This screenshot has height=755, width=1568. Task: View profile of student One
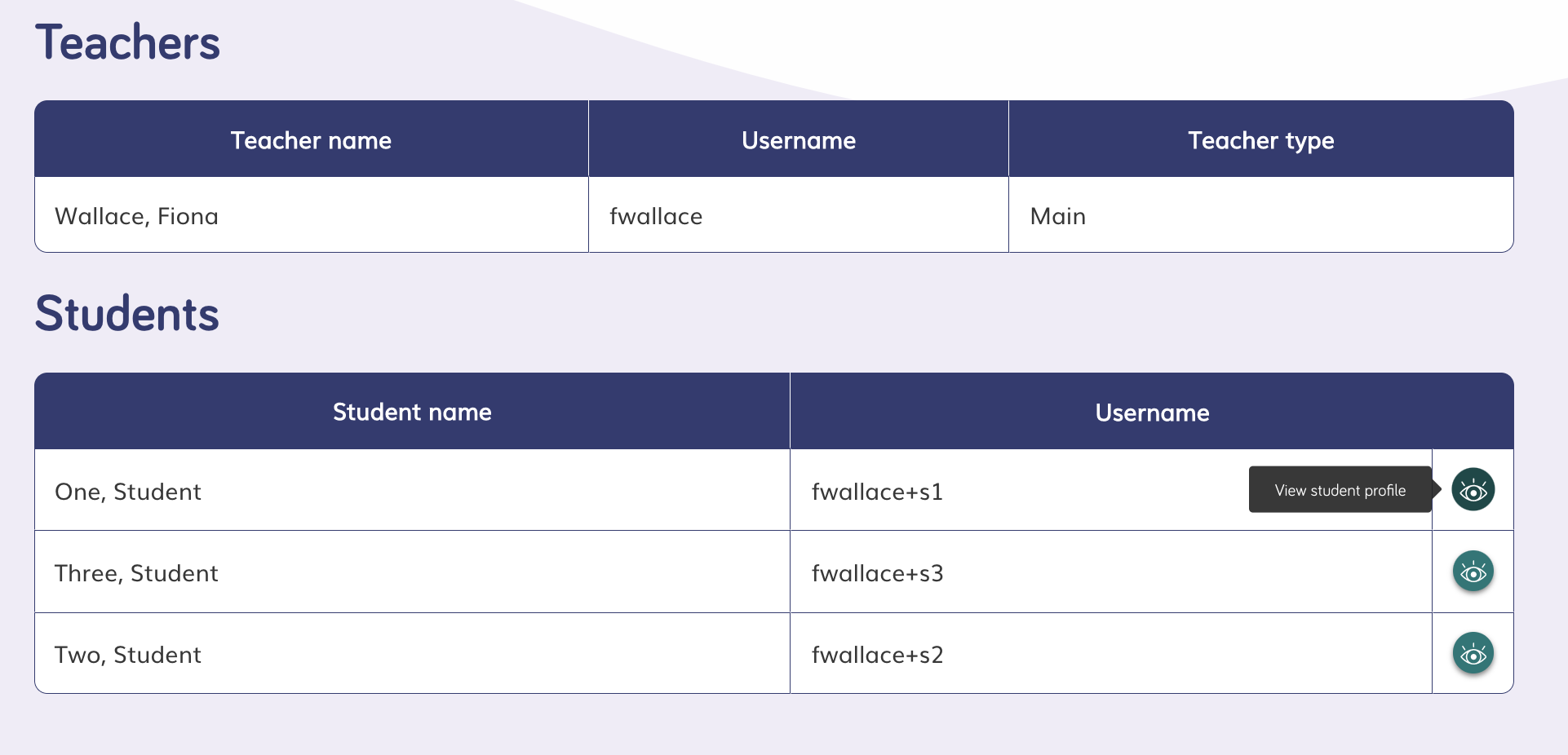pos(1473,489)
